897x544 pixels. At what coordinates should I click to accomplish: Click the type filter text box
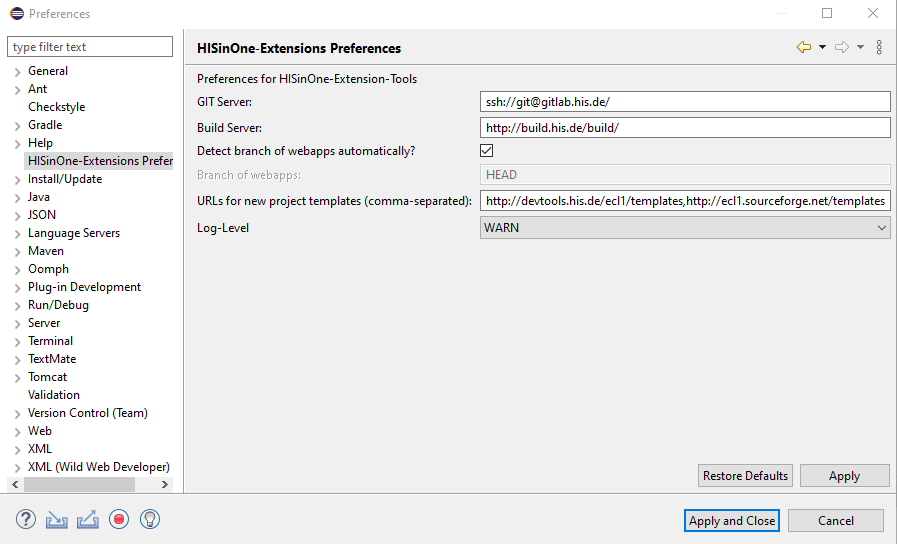91,47
